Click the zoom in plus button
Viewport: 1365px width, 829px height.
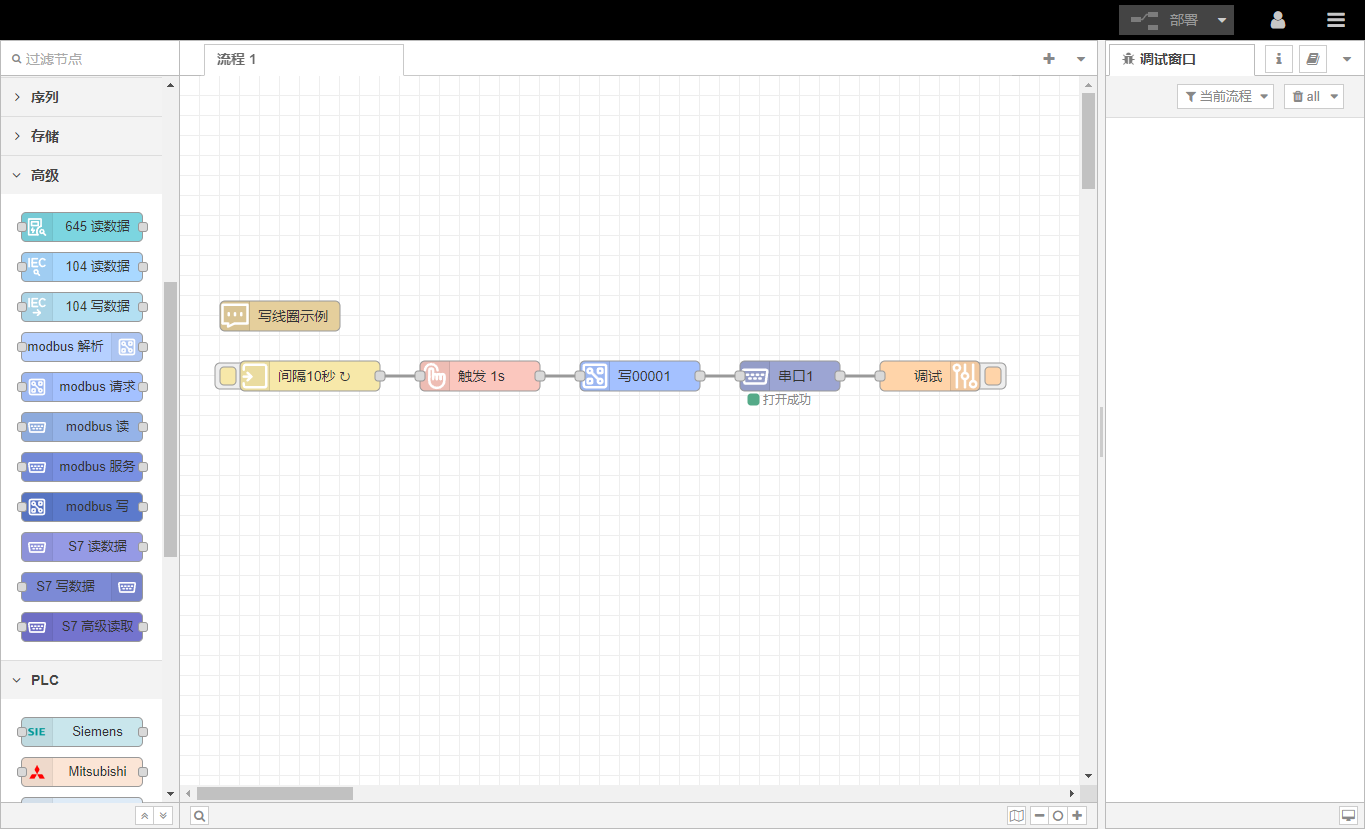(x=1077, y=816)
